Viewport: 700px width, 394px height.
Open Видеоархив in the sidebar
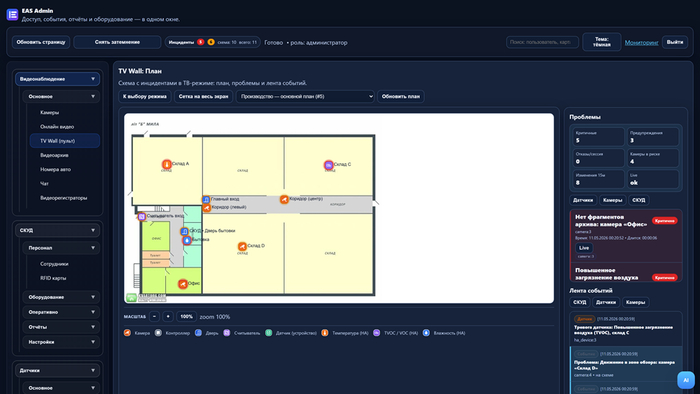click(x=54, y=155)
